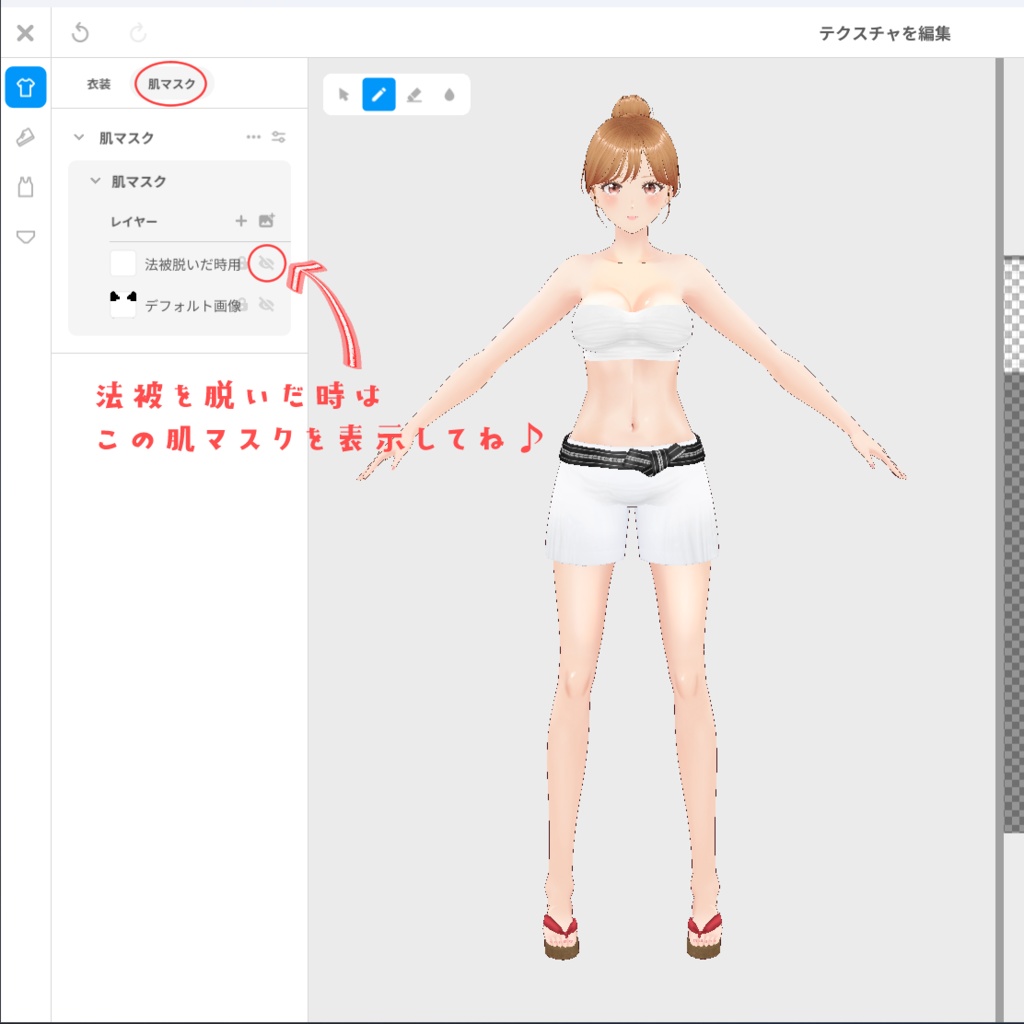Select the 法被脱いだ時用 layer thumbnail

pos(123,263)
